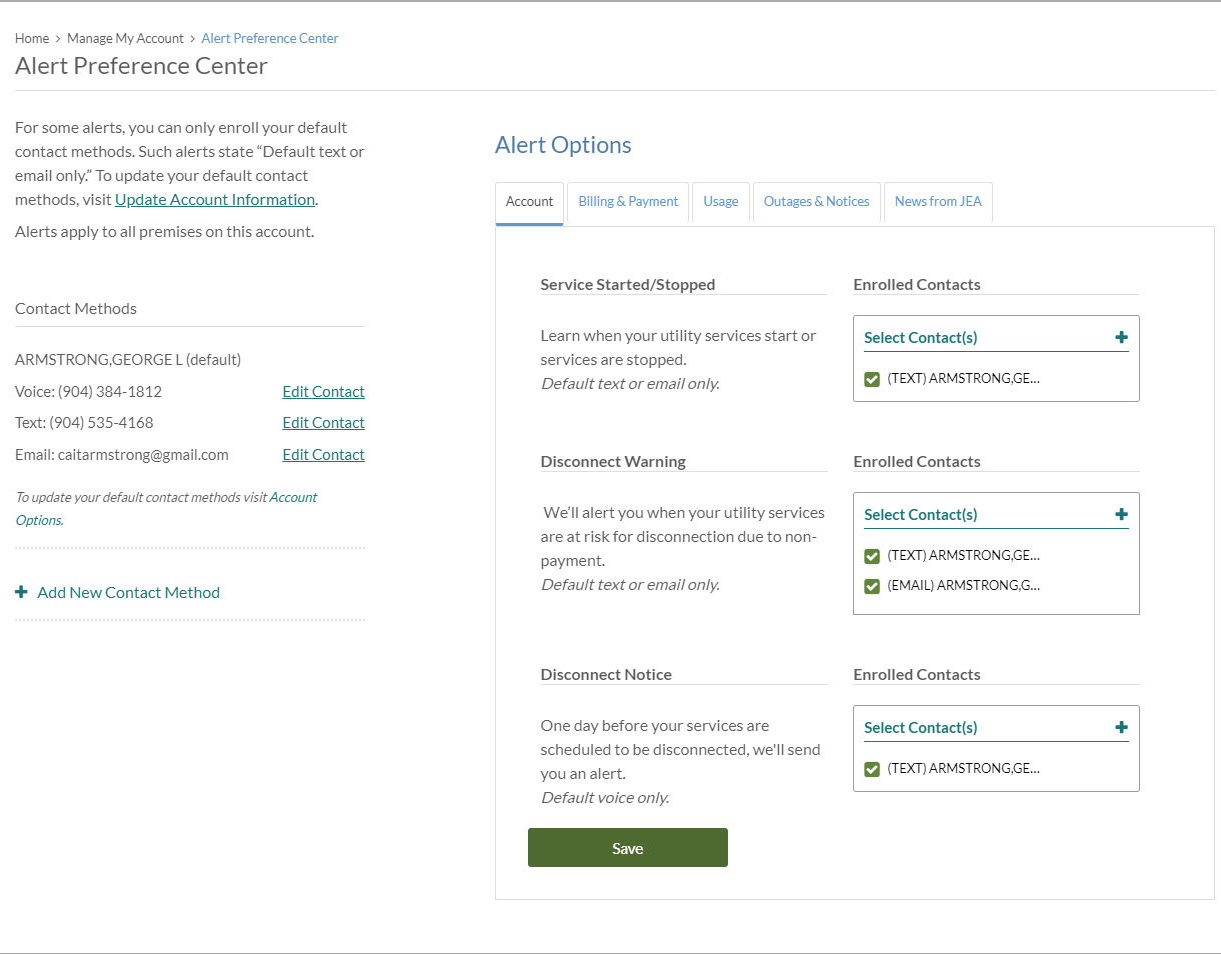
Task: Edit the Voice contact number
Action: [323, 392]
